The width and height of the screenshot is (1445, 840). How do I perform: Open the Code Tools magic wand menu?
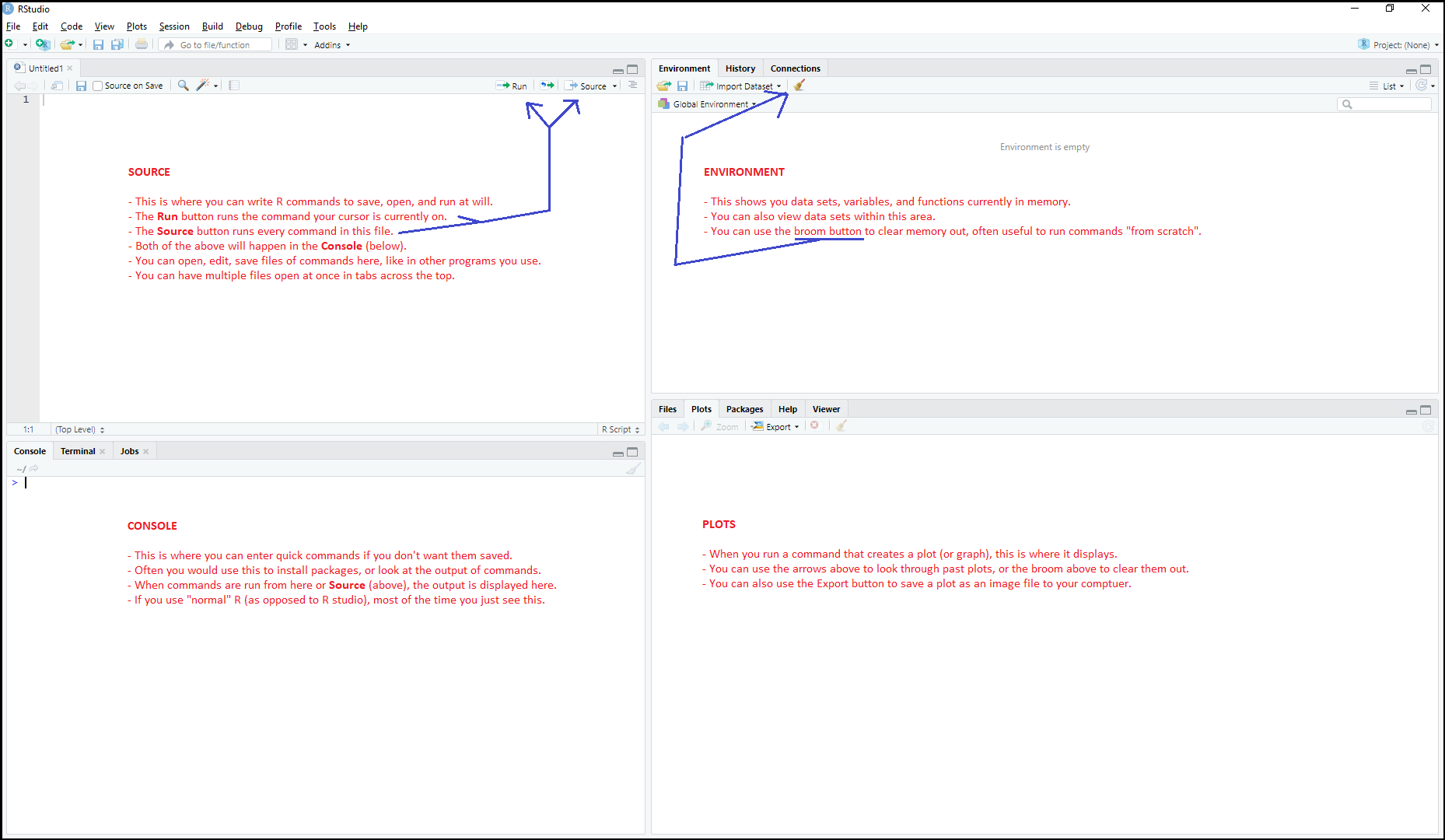pos(207,86)
